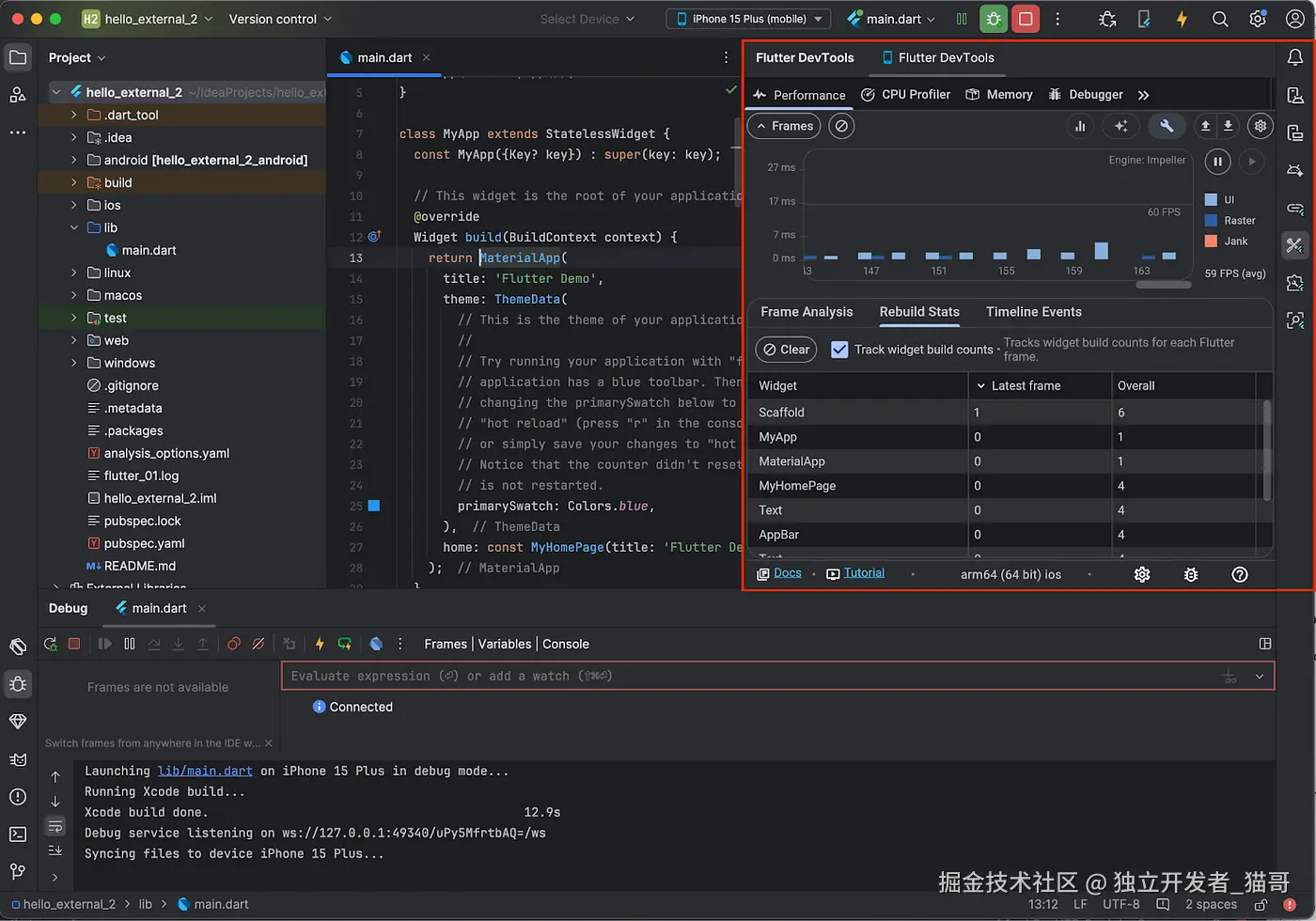This screenshot has width=1316, height=921.
Task: Click the UI legend color swatch
Action: click(1212, 199)
